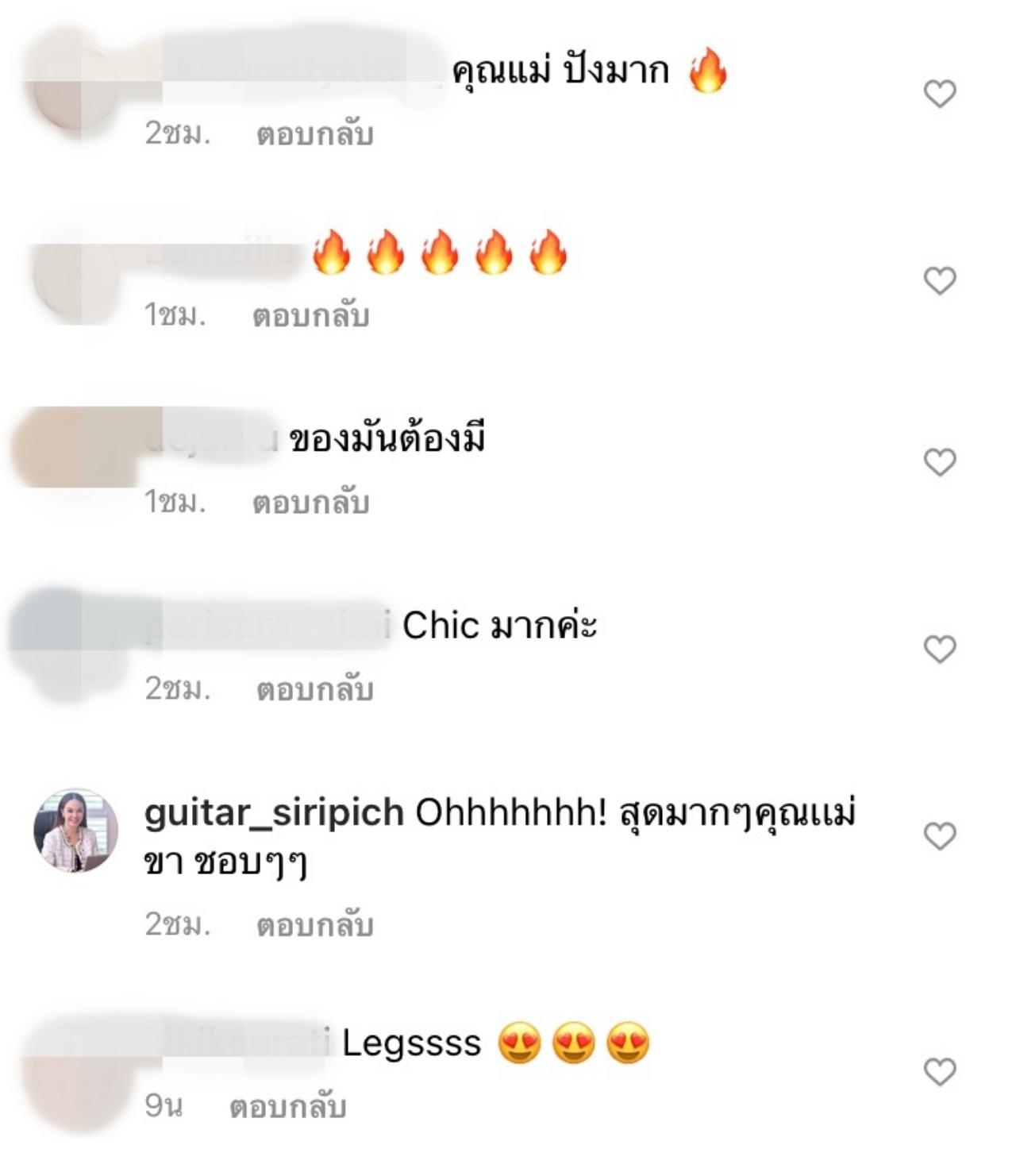Like the "Chic มากค่ะ" comment
The width and height of the screenshot is (1016, 1176).
coord(940,650)
